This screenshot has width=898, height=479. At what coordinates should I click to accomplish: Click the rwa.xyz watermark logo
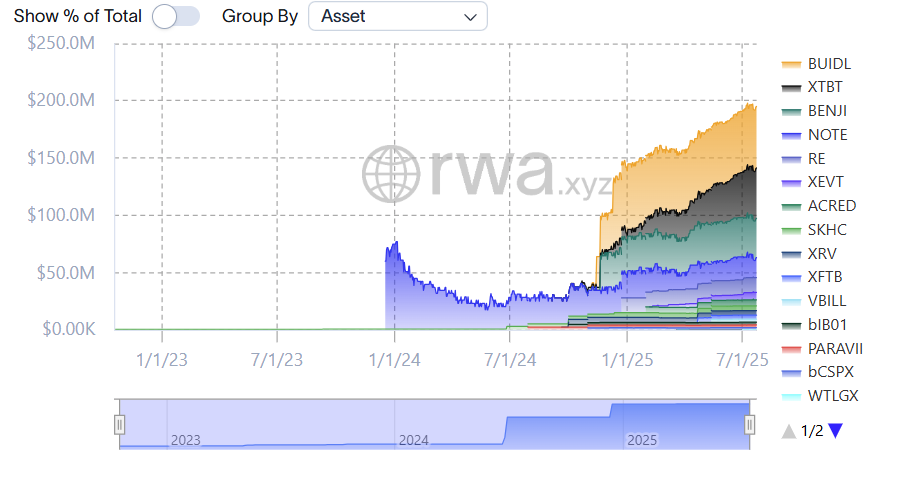coord(473,173)
